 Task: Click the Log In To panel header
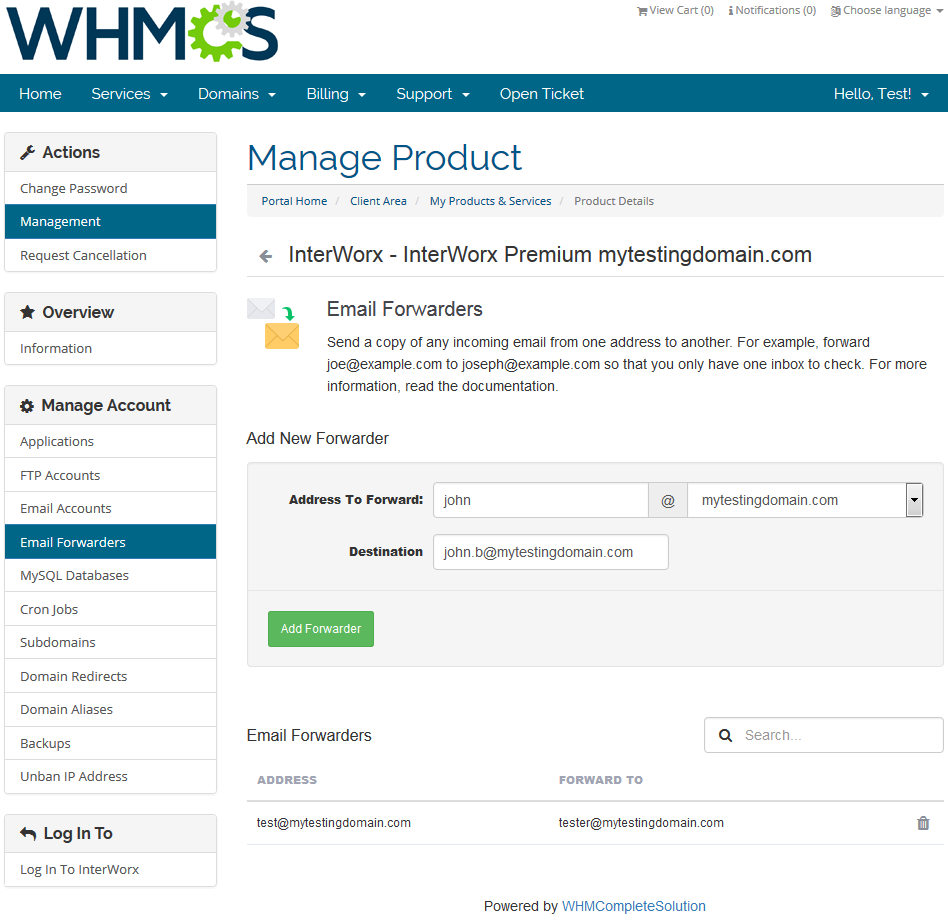click(x=110, y=833)
